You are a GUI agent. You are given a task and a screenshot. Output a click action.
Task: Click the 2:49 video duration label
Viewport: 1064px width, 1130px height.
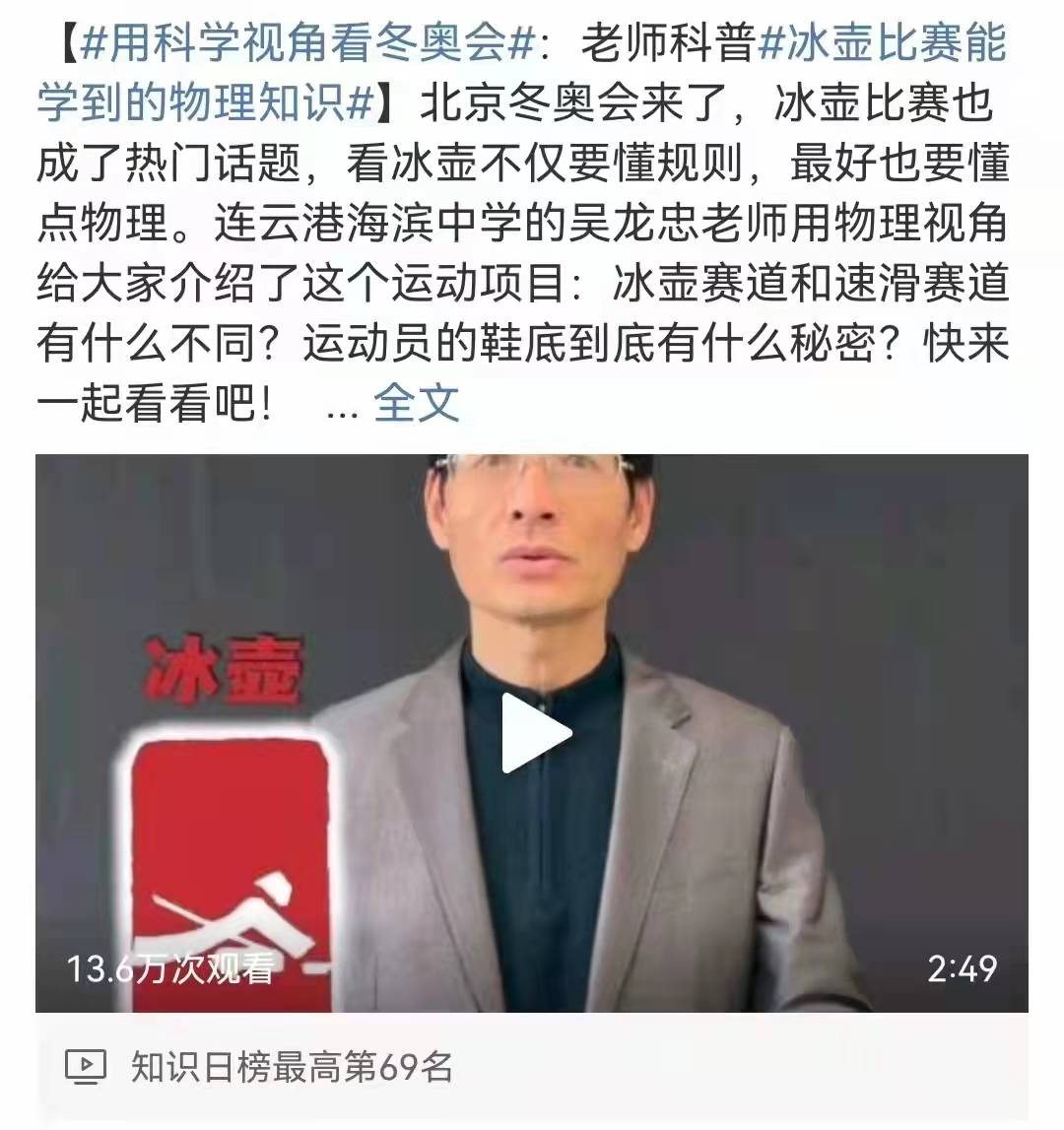[962, 968]
